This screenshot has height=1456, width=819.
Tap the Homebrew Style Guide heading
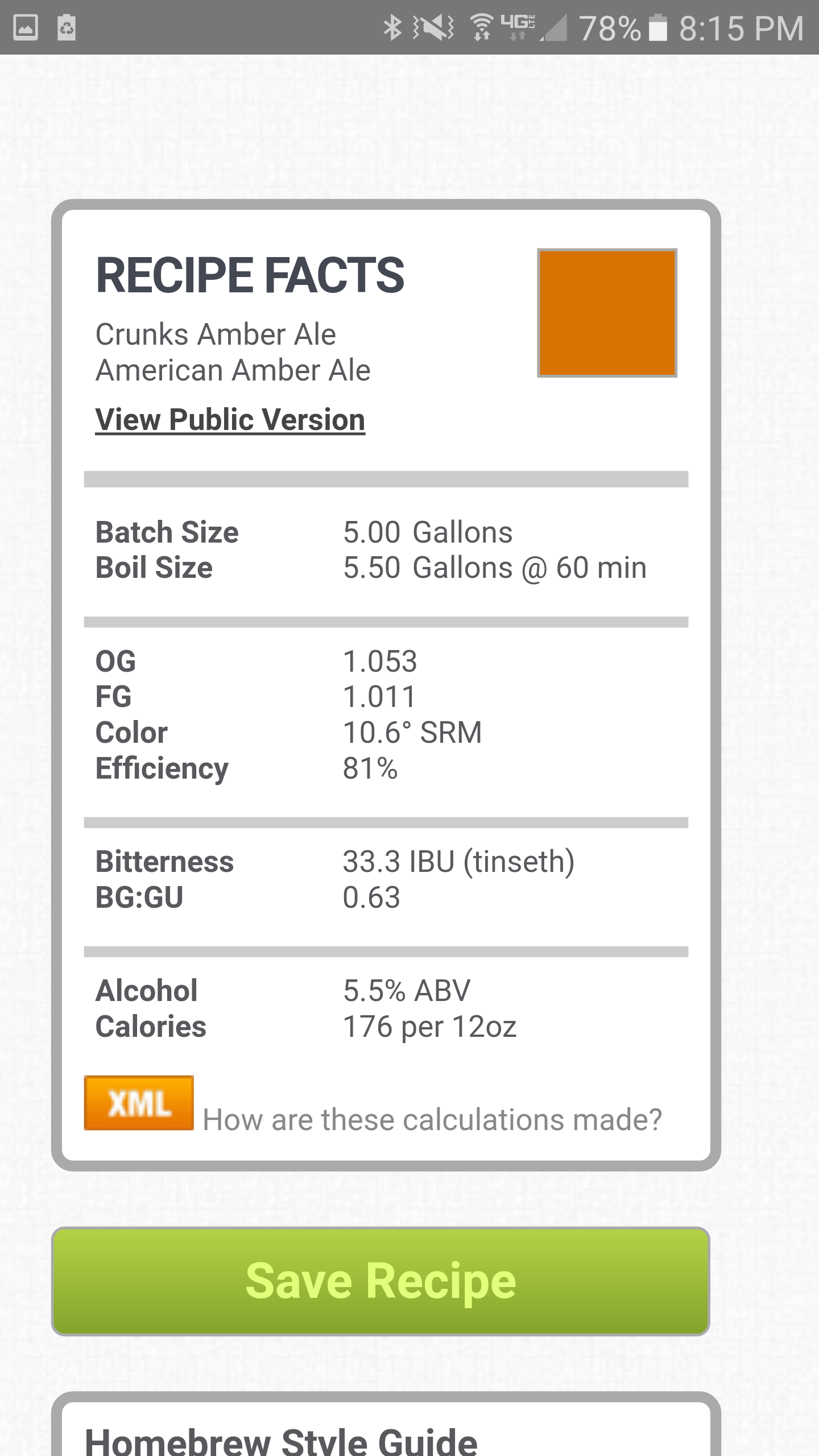click(281, 1440)
